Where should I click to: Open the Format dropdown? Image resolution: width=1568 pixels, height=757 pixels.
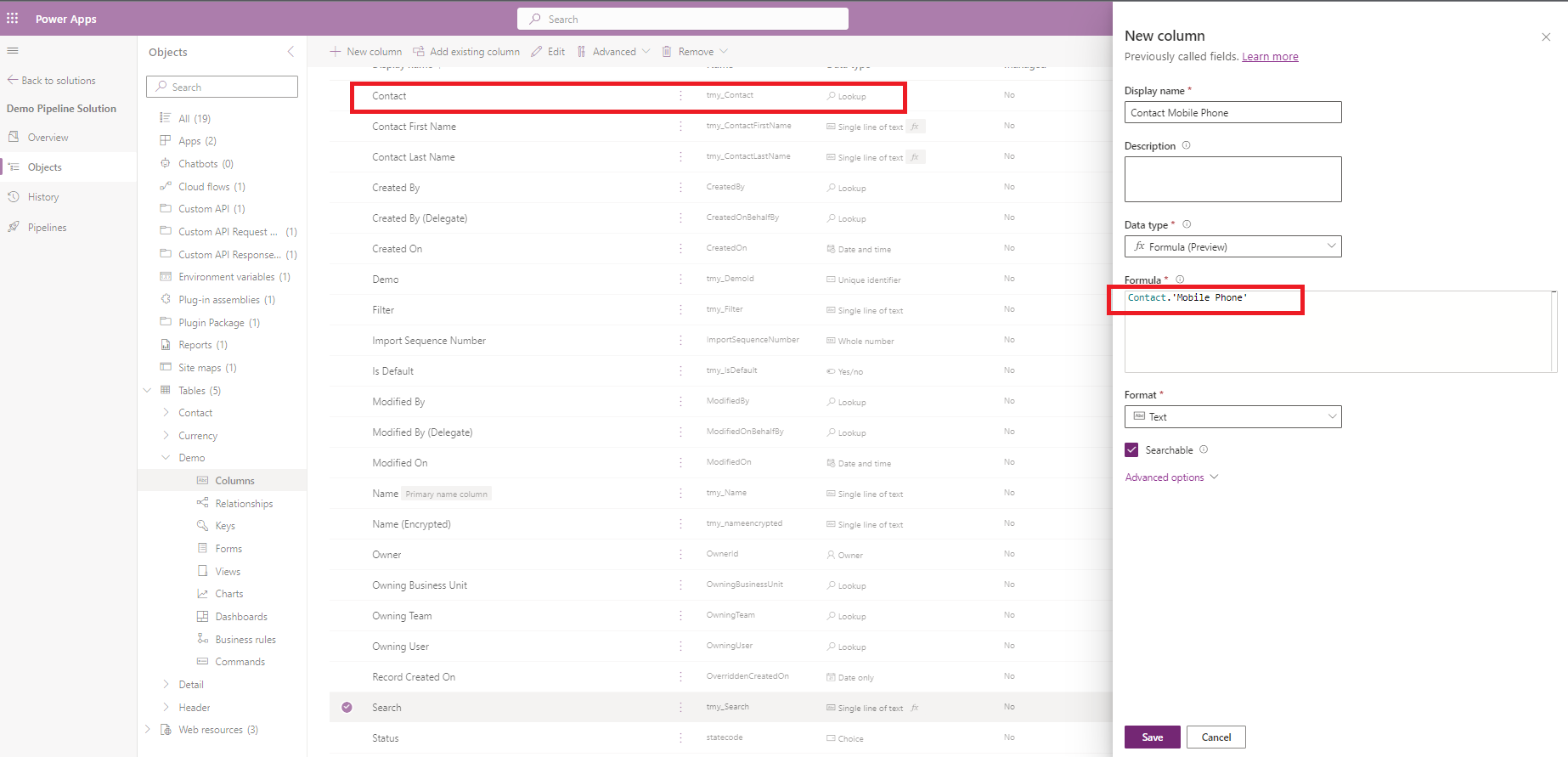click(1233, 416)
